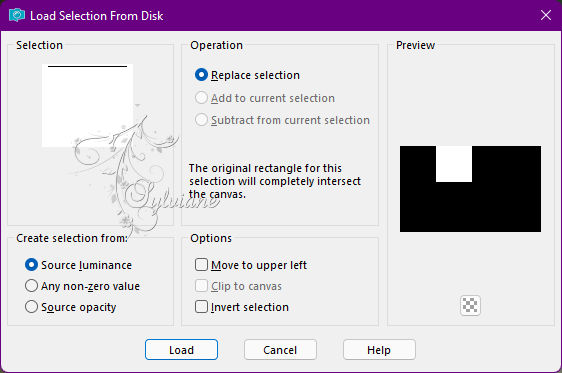The height and width of the screenshot is (373, 562).
Task: Click the Load button
Action: pyautogui.click(x=181, y=350)
